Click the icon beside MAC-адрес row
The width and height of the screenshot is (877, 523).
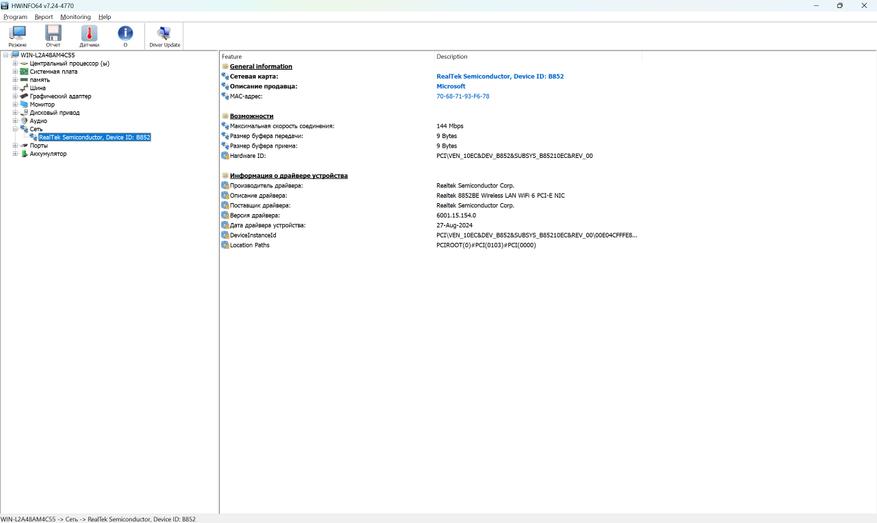(225, 96)
